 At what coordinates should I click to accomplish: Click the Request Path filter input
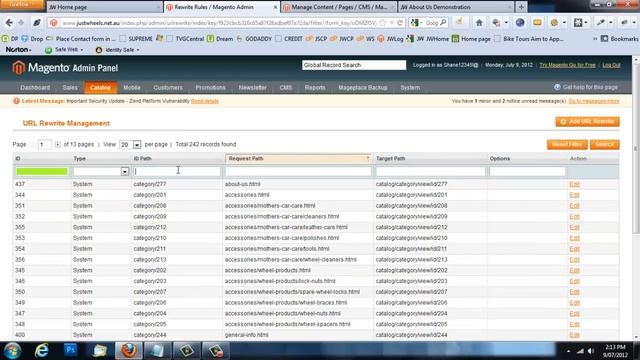(298, 172)
